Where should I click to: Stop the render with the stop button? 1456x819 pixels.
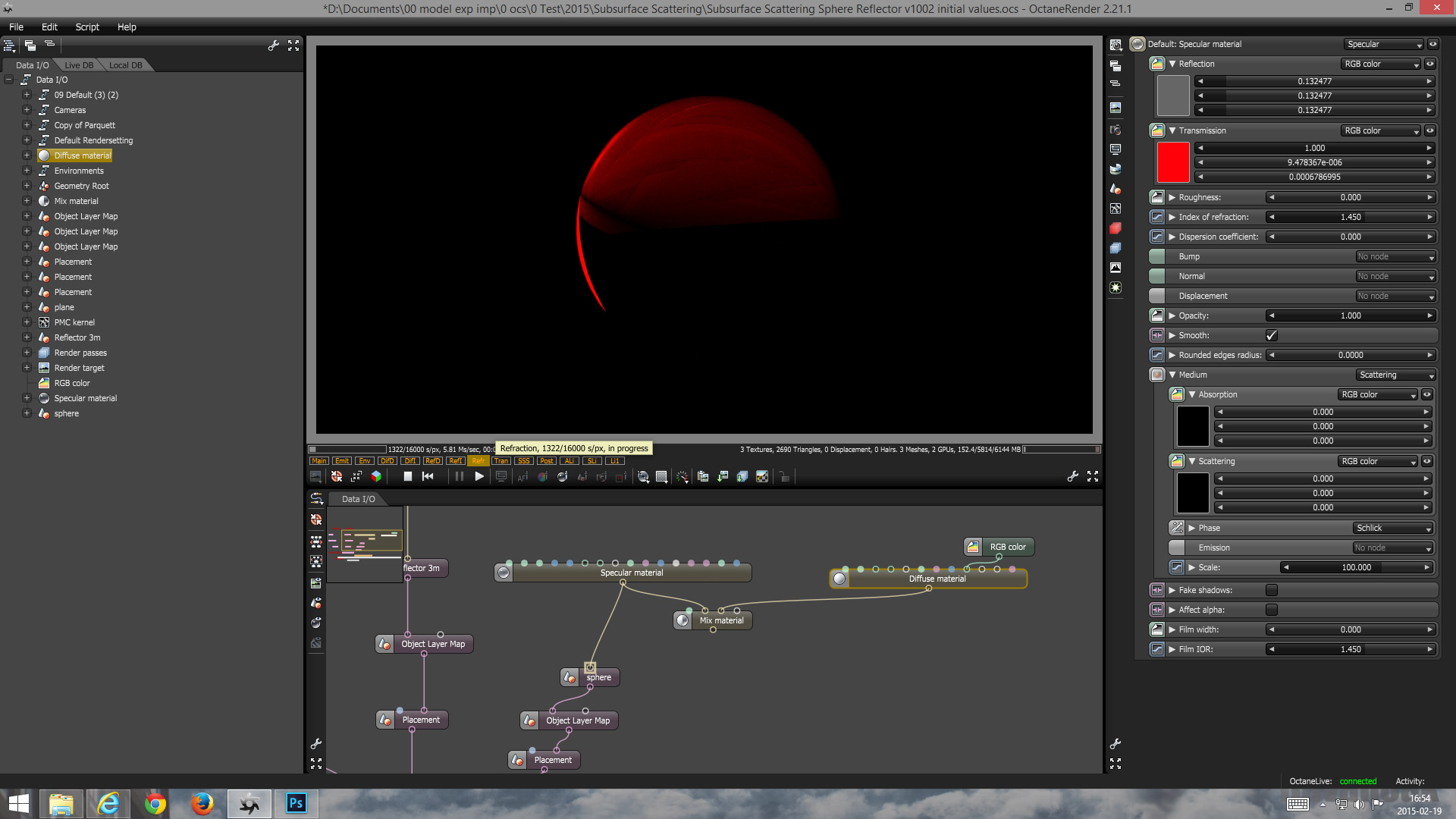407,476
